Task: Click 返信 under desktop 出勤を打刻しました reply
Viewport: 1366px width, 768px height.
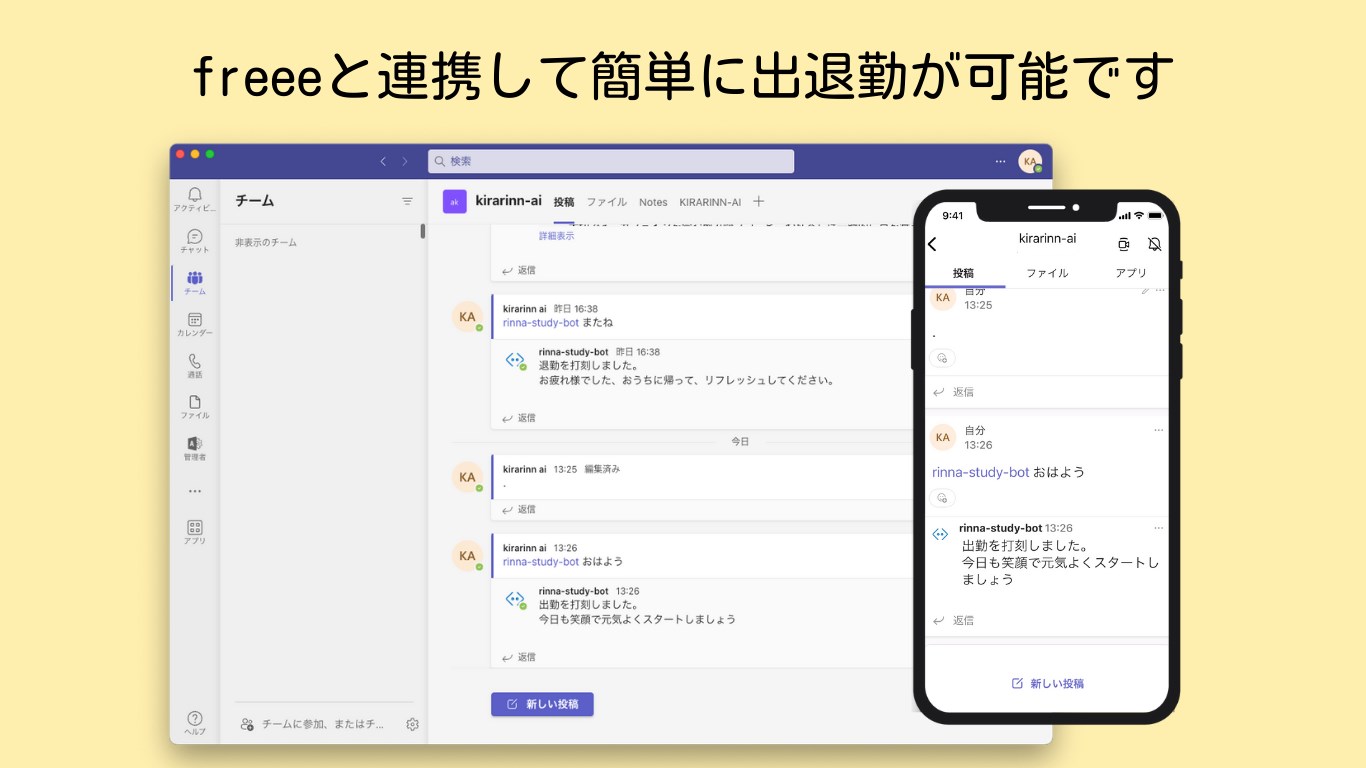Action: [x=519, y=657]
